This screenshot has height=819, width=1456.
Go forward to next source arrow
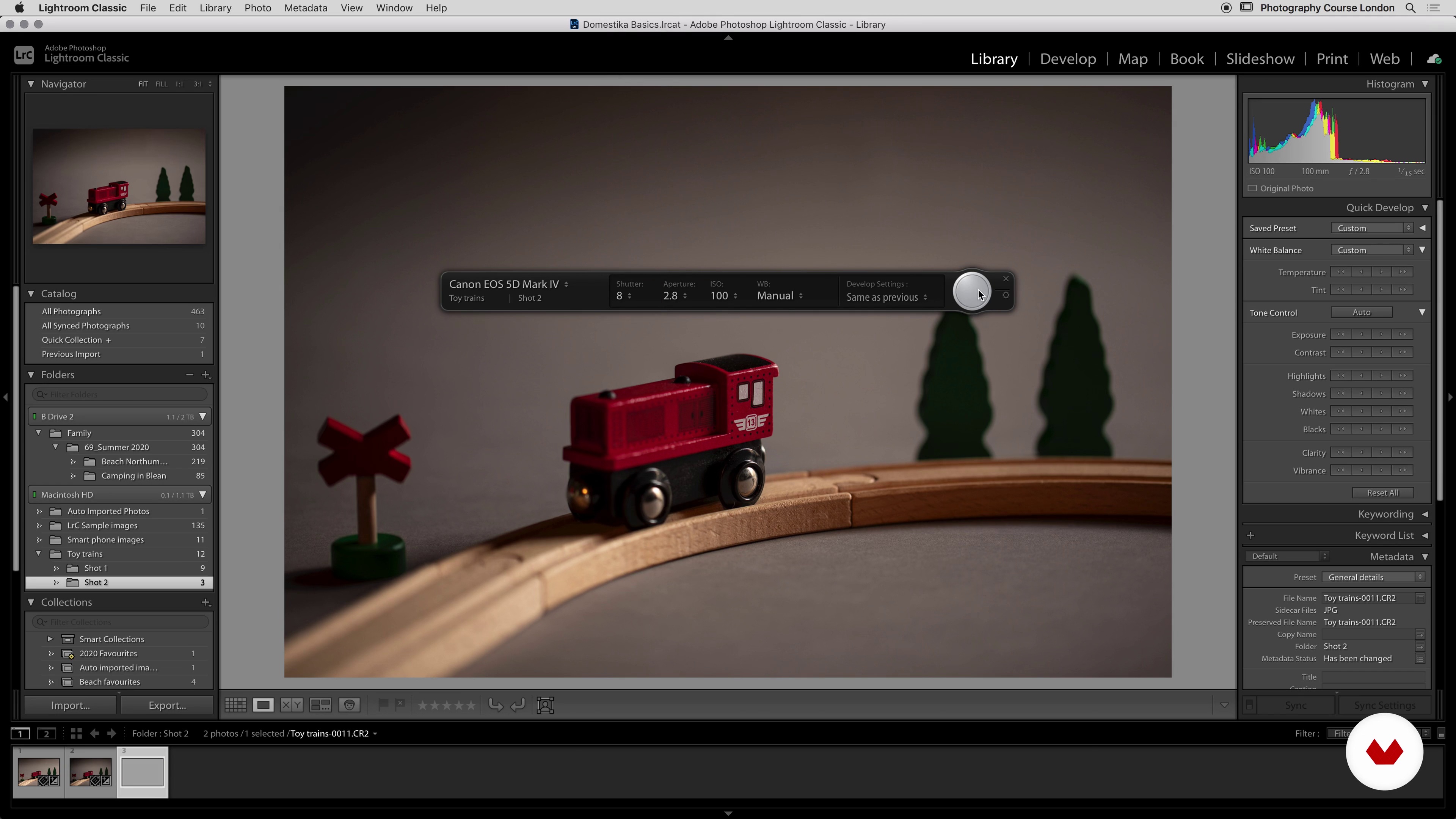point(111,733)
